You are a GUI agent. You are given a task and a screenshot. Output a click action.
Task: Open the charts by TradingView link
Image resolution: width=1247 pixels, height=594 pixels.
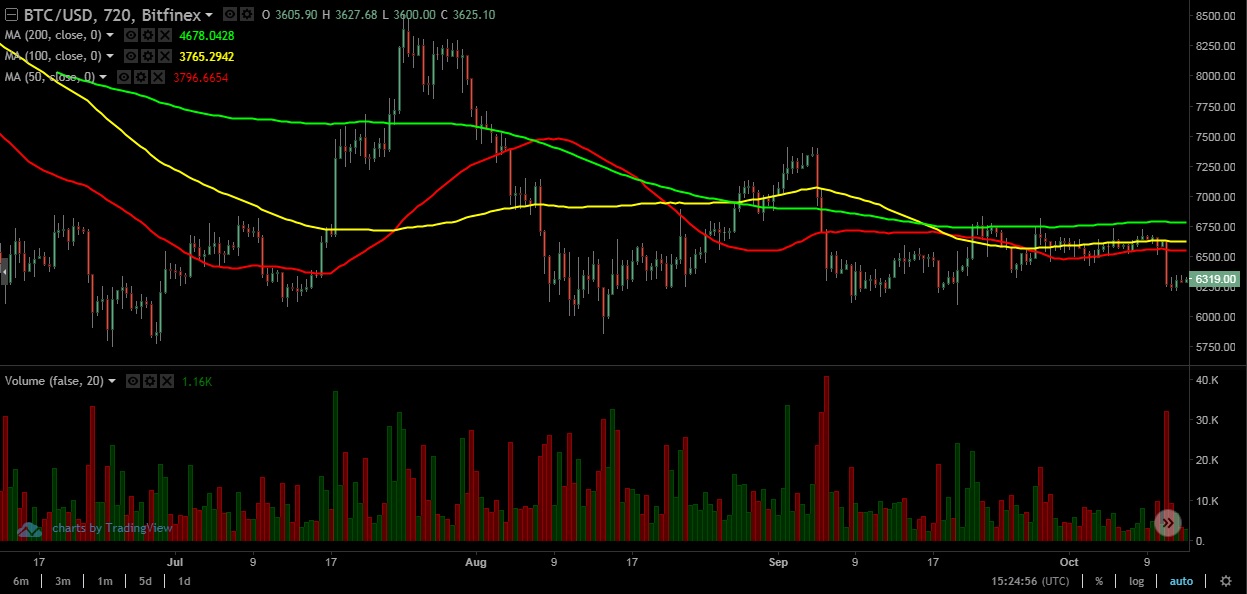(x=112, y=528)
